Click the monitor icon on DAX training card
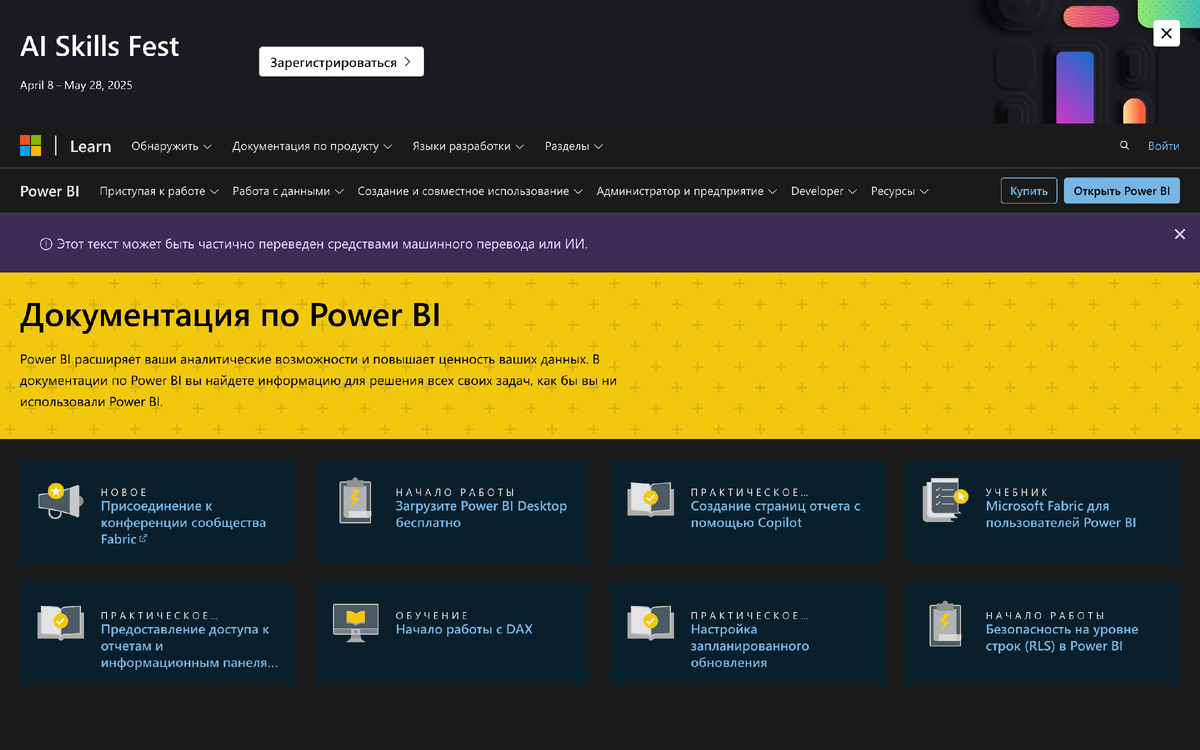The height and width of the screenshot is (750, 1200). (355, 622)
